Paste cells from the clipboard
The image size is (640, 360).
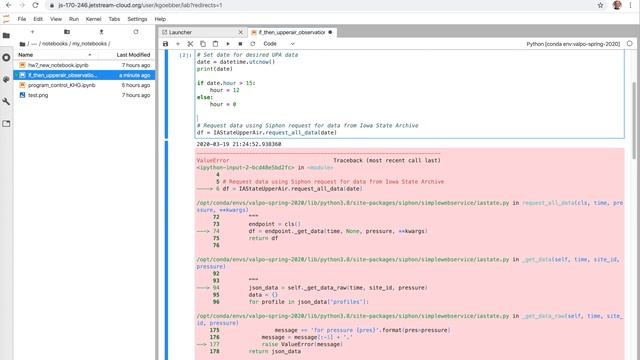pyautogui.click(x=215, y=44)
